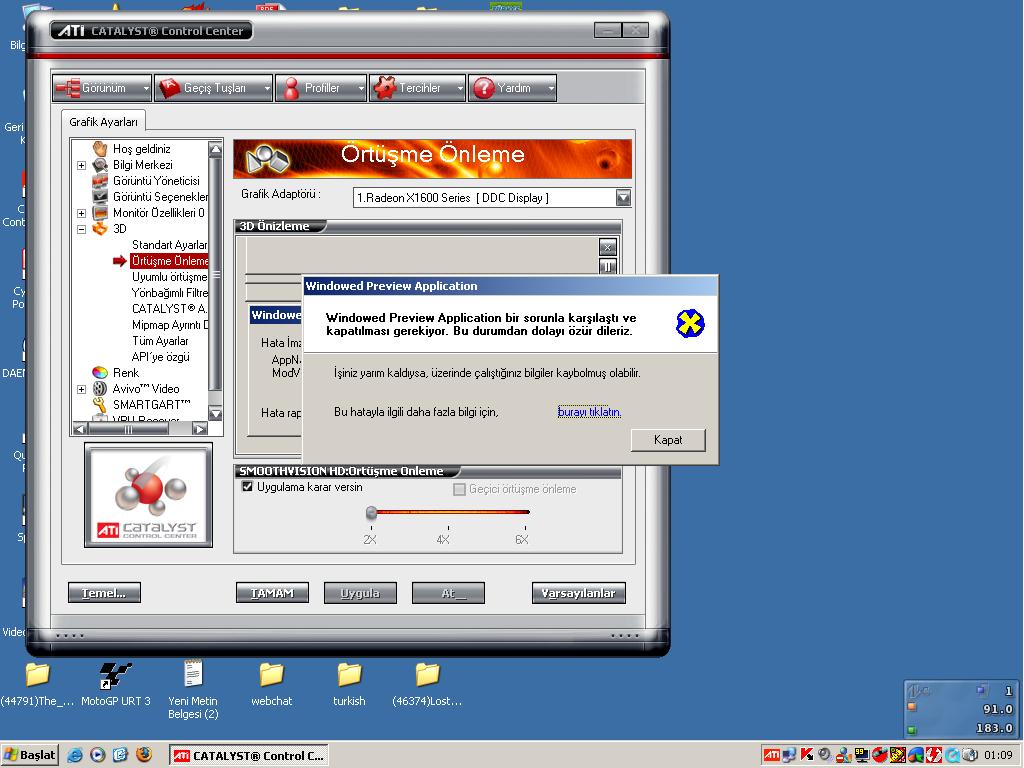The width and height of the screenshot is (1024, 768).
Task: Select Mipmap Ayrıntı tree item
Action: click(x=169, y=325)
